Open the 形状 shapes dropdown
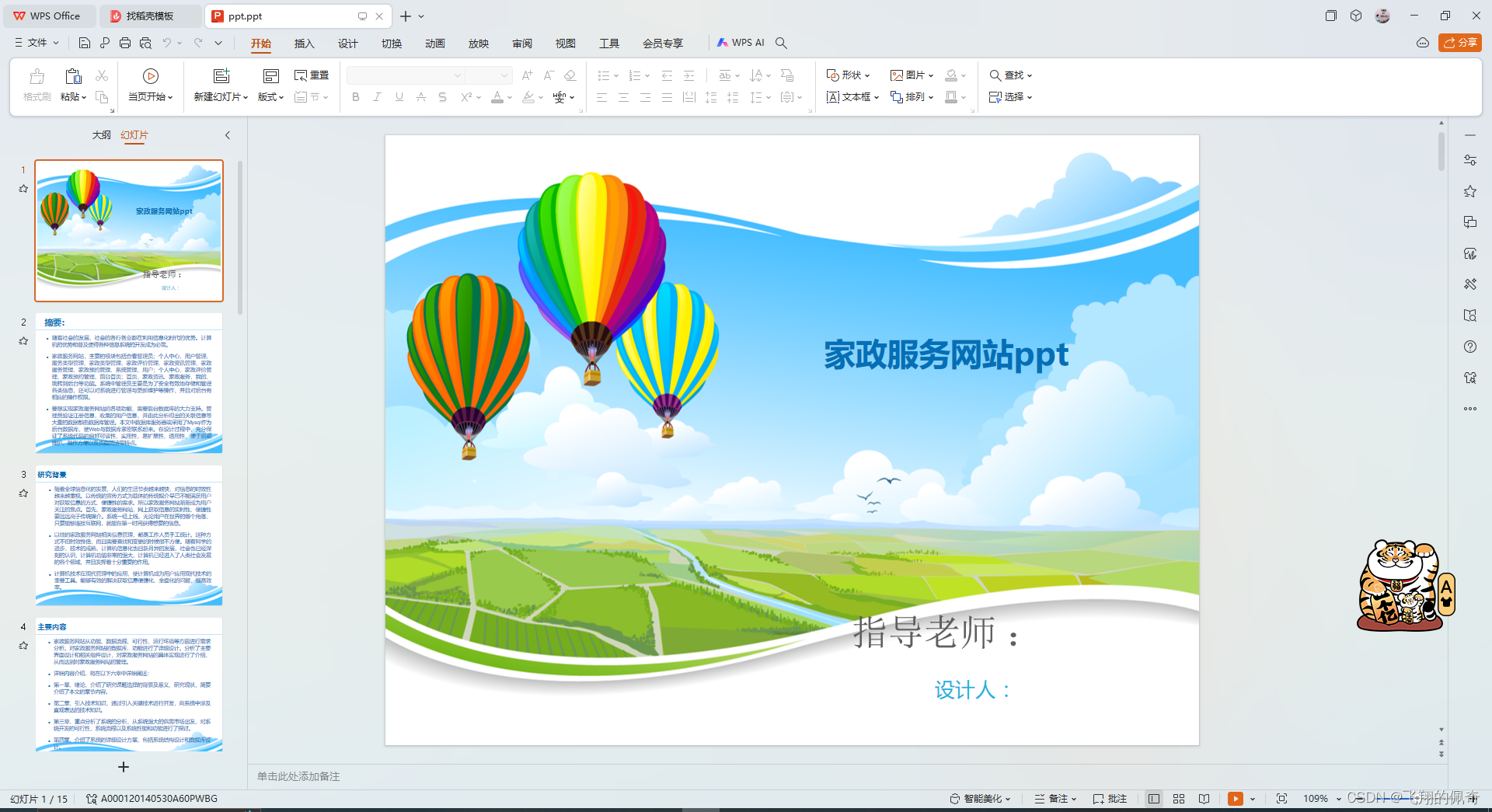Image resolution: width=1492 pixels, height=812 pixels. pos(848,75)
